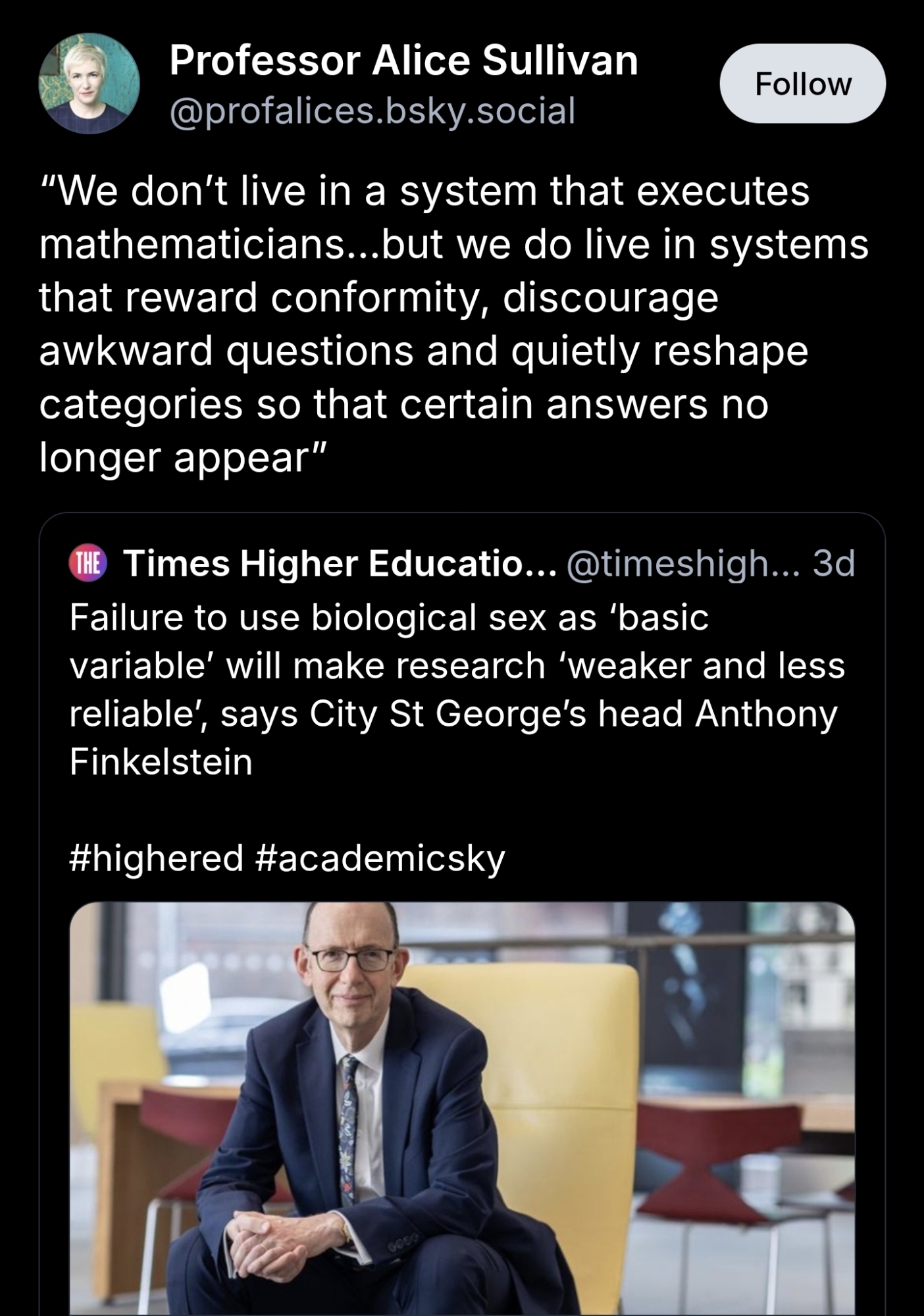
Task: Open the Professor Alice Sullivan display name
Action: [x=403, y=61]
